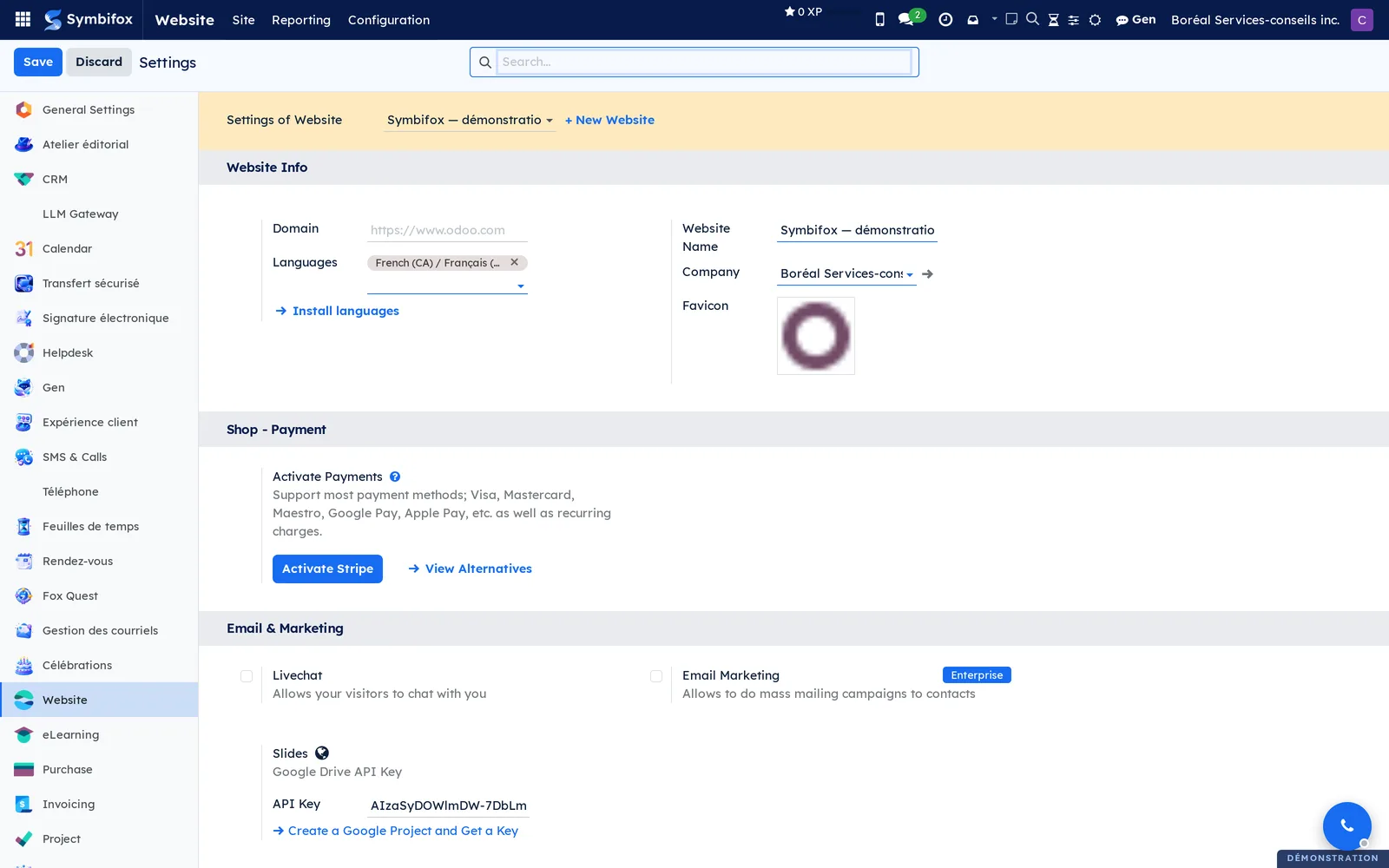Viewport: 1389px width, 868px height.
Task: Open Rendez-vous settings
Action: coord(99,561)
